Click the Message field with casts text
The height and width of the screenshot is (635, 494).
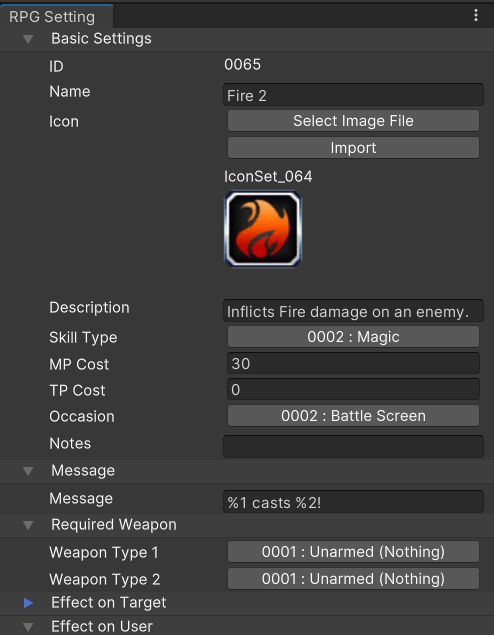click(353, 501)
